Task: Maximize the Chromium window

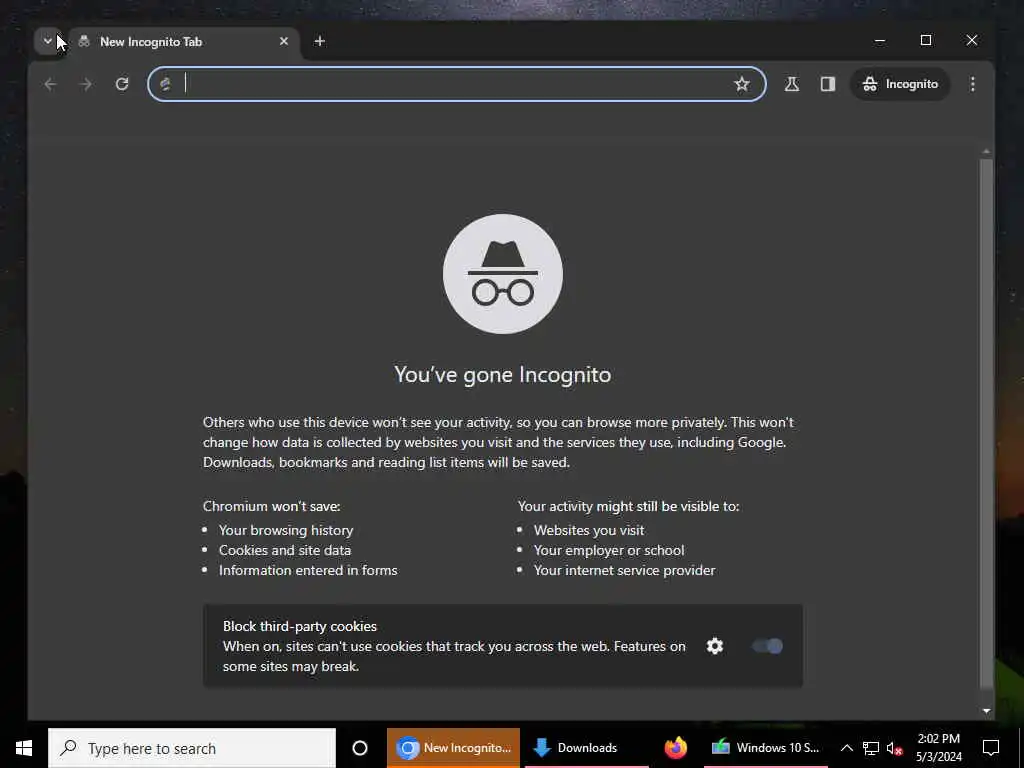Action: [x=925, y=40]
